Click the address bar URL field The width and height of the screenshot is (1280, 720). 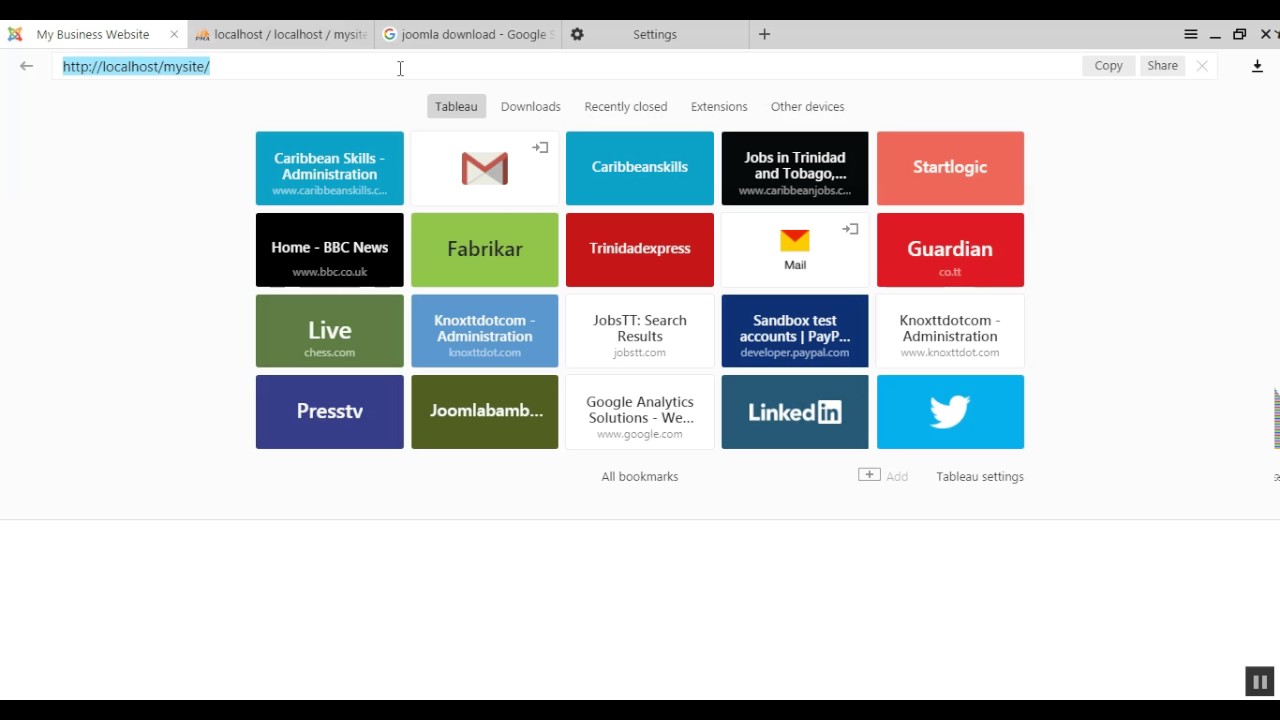coord(566,66)
